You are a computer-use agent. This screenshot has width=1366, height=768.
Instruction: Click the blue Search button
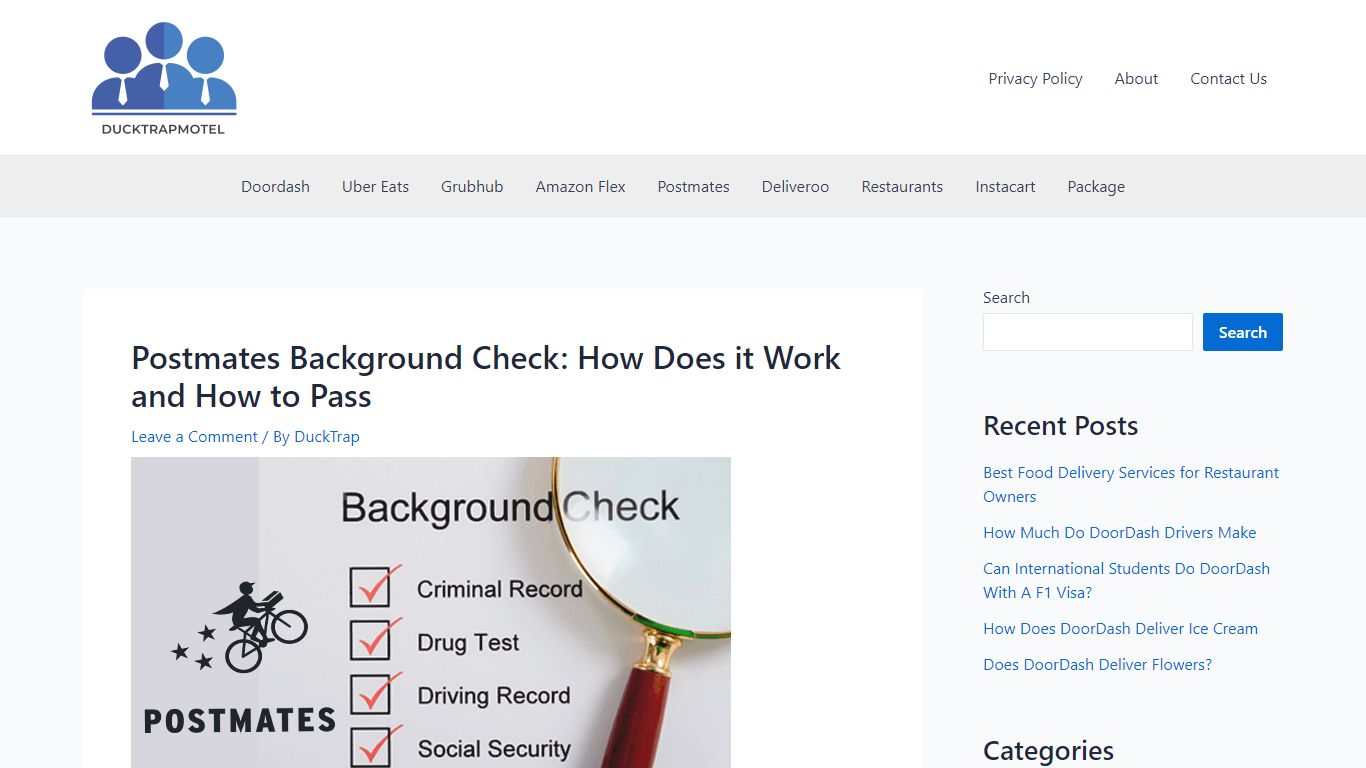click(1242, 333)
